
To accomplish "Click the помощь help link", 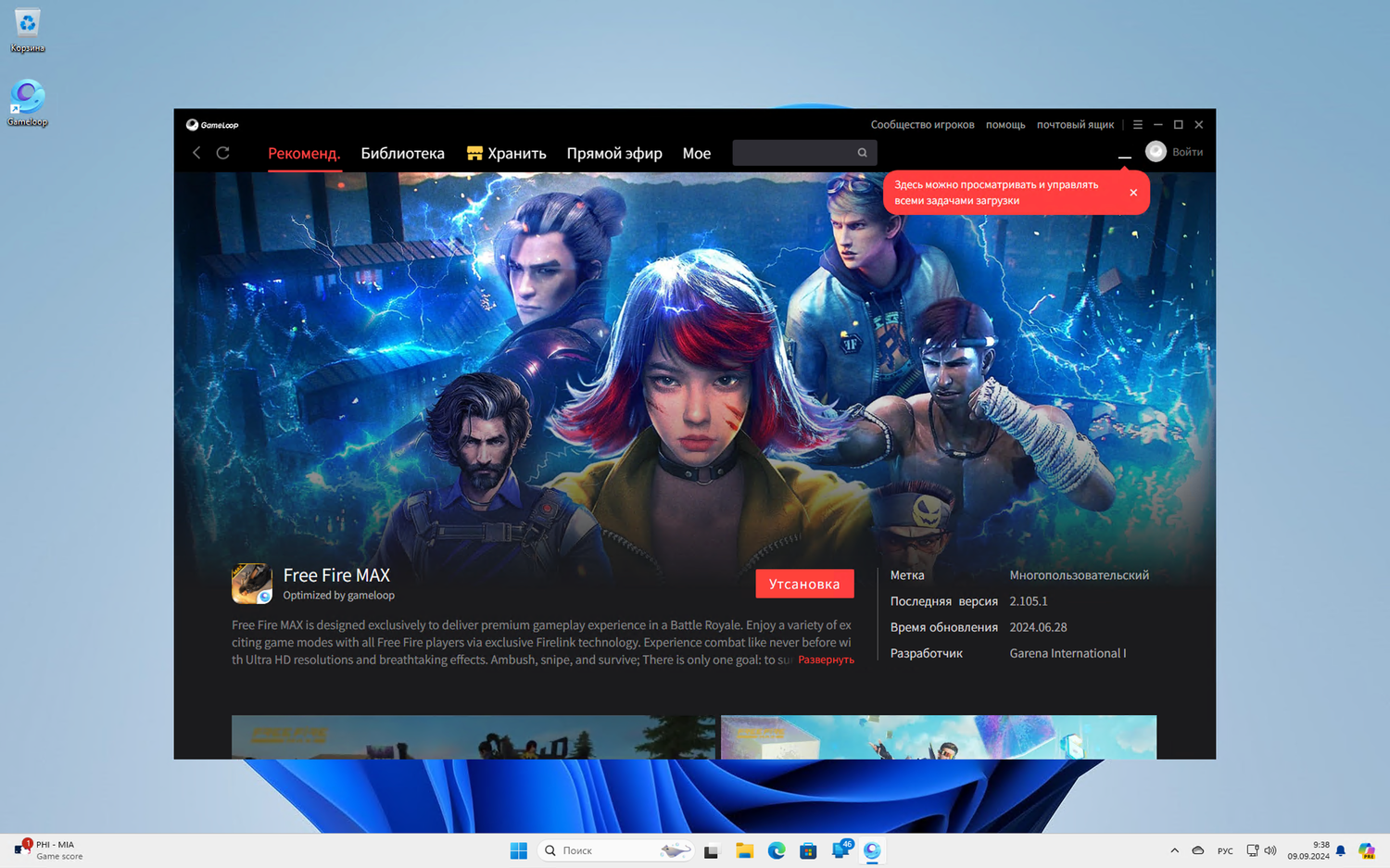I will 1005,125.
